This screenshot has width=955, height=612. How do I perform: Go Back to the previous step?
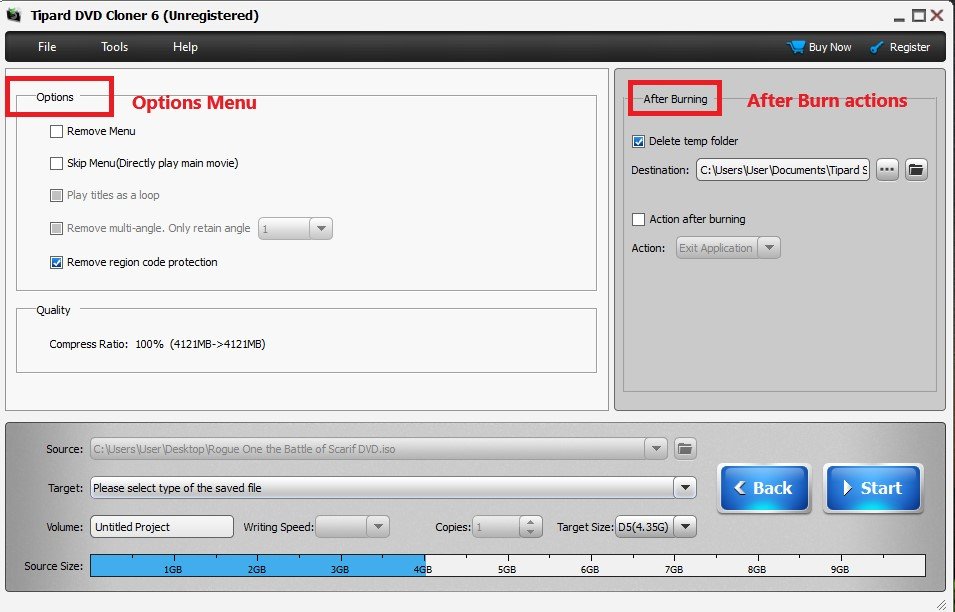coord(764,488)
